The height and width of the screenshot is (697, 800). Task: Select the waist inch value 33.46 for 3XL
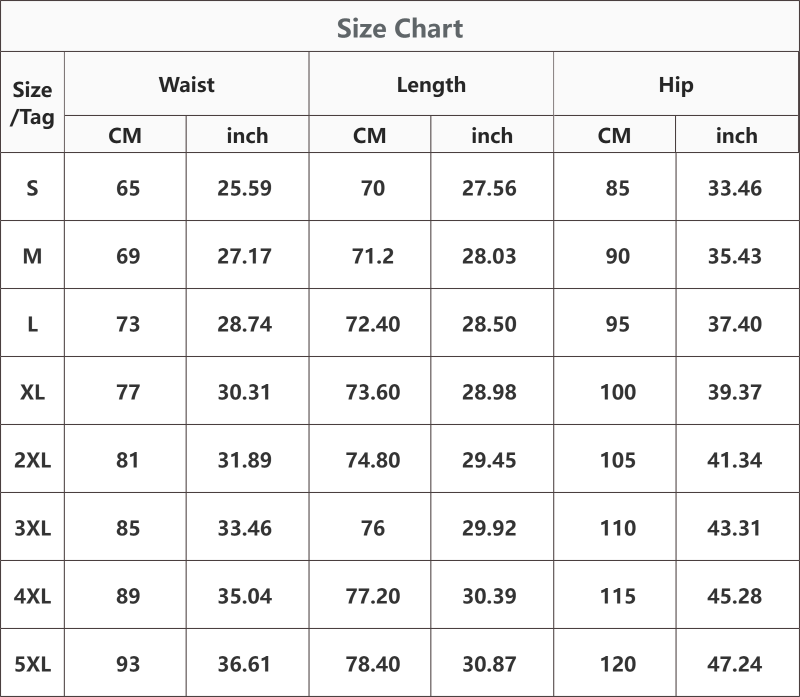(x=244, y=528)
